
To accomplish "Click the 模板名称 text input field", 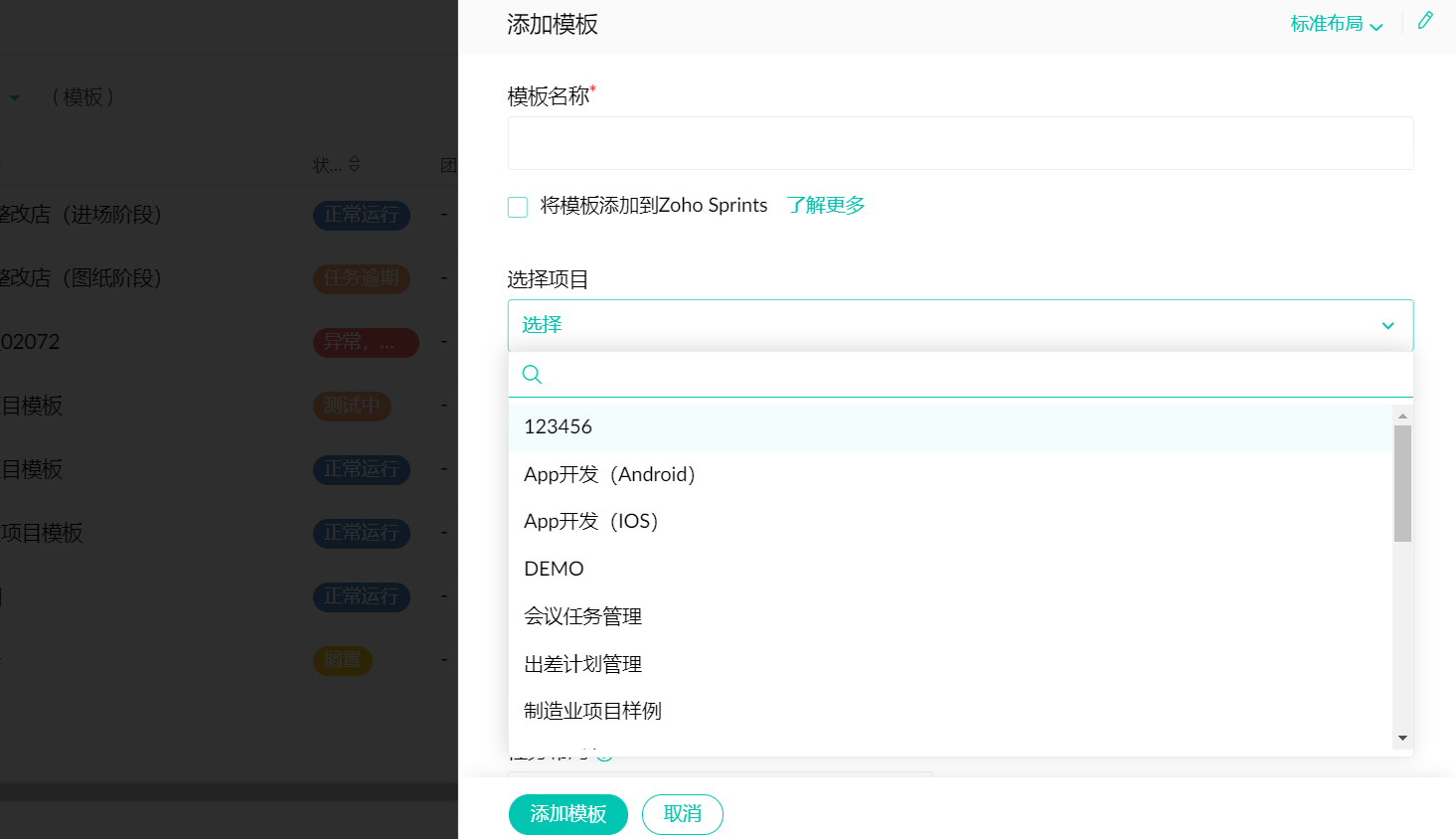I will click(960, 143).
